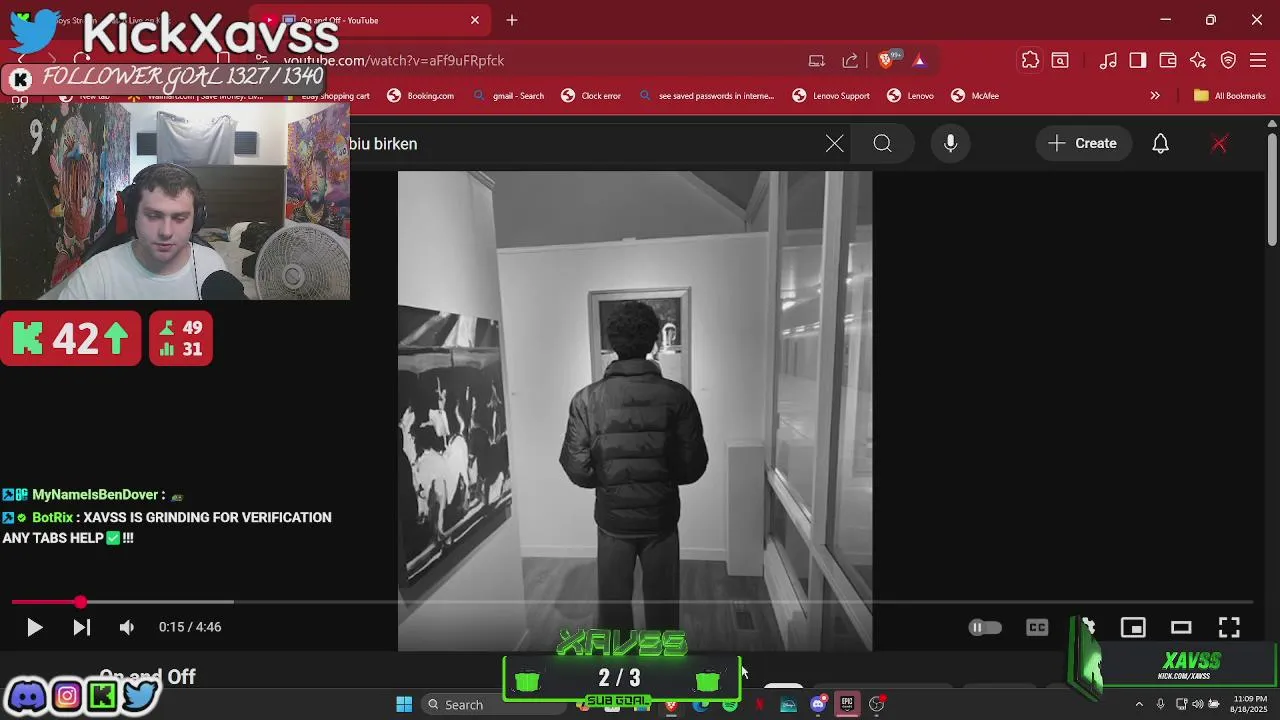Open YouTube notifications bell

[1161, 144]
